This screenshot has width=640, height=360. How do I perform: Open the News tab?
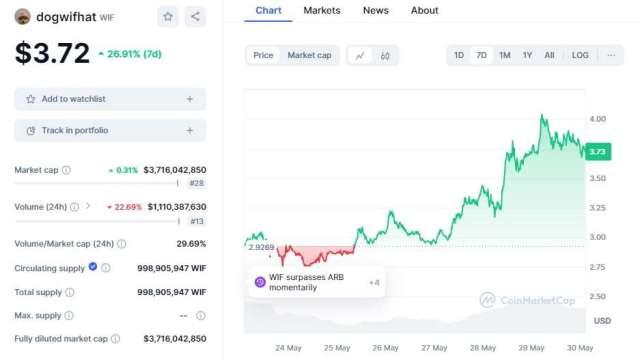376,11
